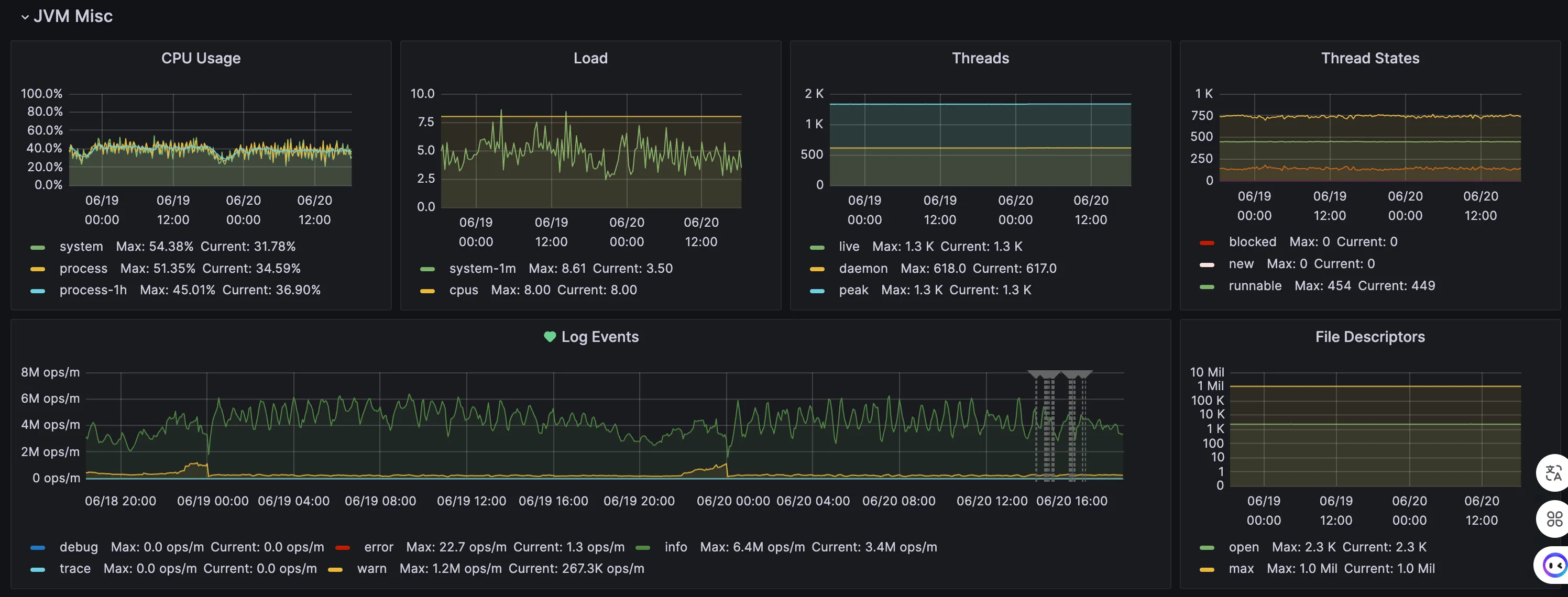Toggle the daemon series in Threads legend
This screenshot has width=1568, height=597.
tap(863, 268)
